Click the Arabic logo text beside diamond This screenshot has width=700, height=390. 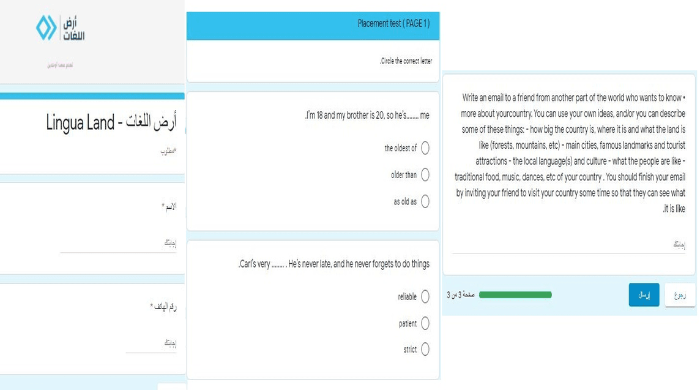74,28
